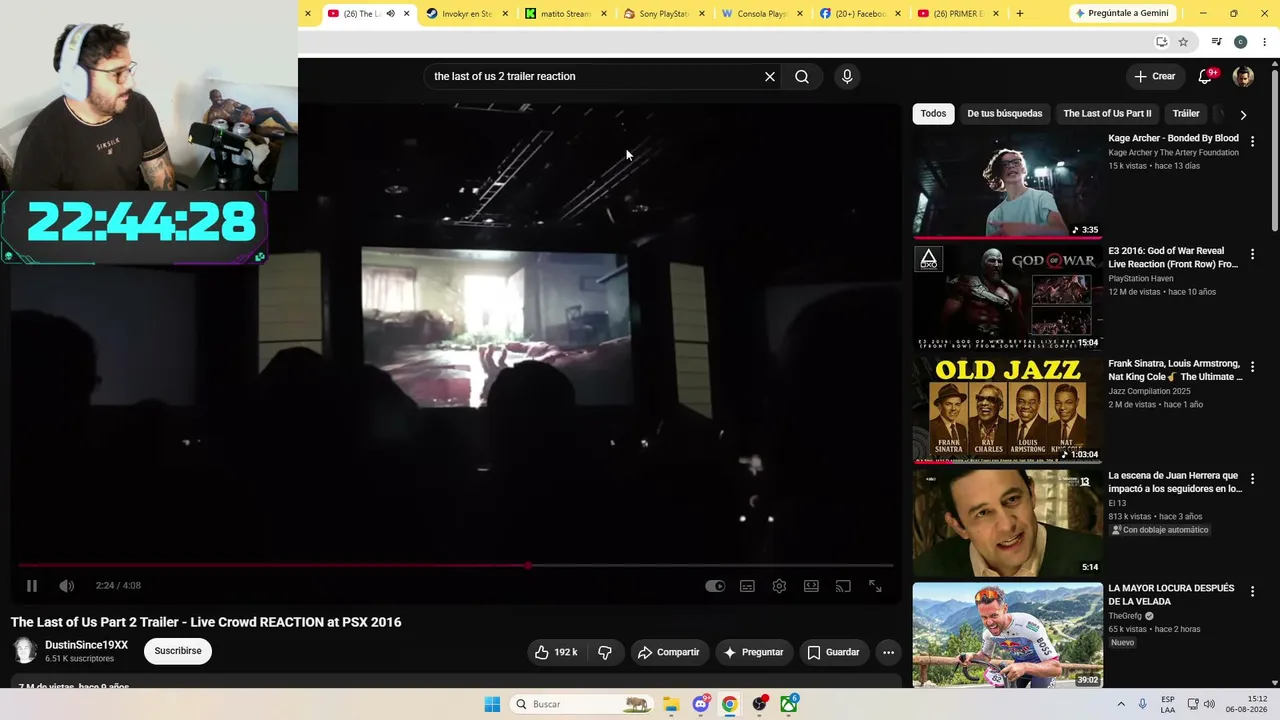Click the YouTube search magnifier button
This screenshot has height=720, width=1280.
(802, 76)
